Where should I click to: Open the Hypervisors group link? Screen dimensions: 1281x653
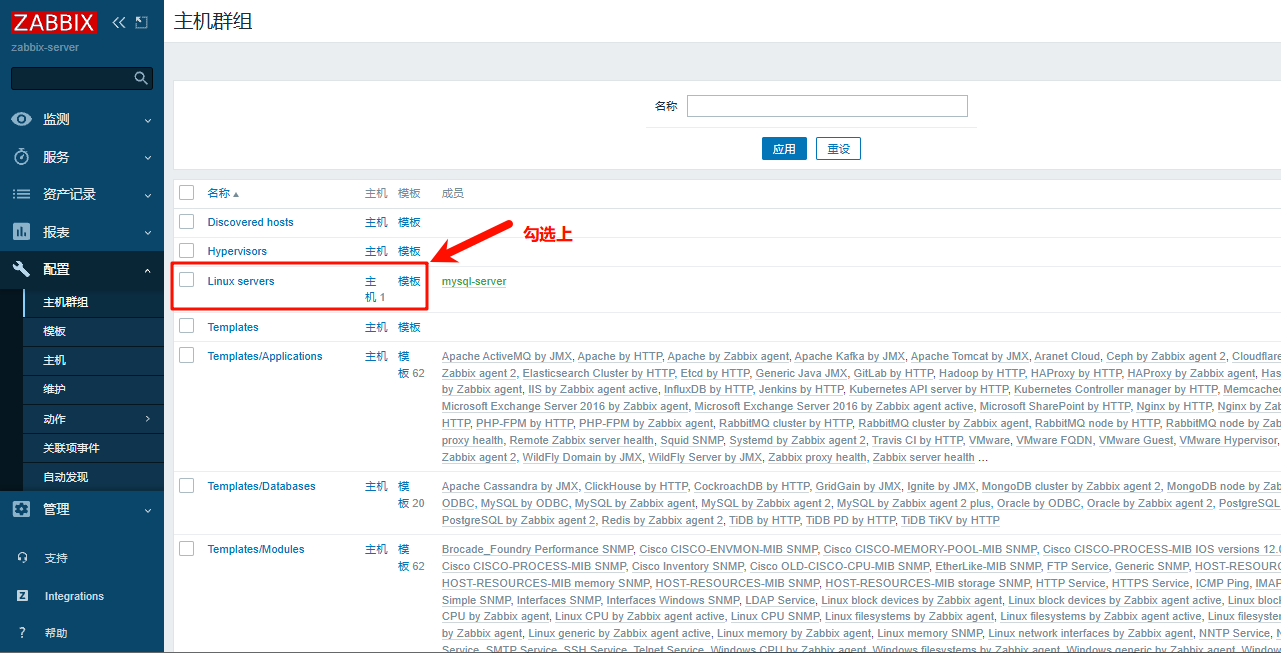[x=237, y=251]
